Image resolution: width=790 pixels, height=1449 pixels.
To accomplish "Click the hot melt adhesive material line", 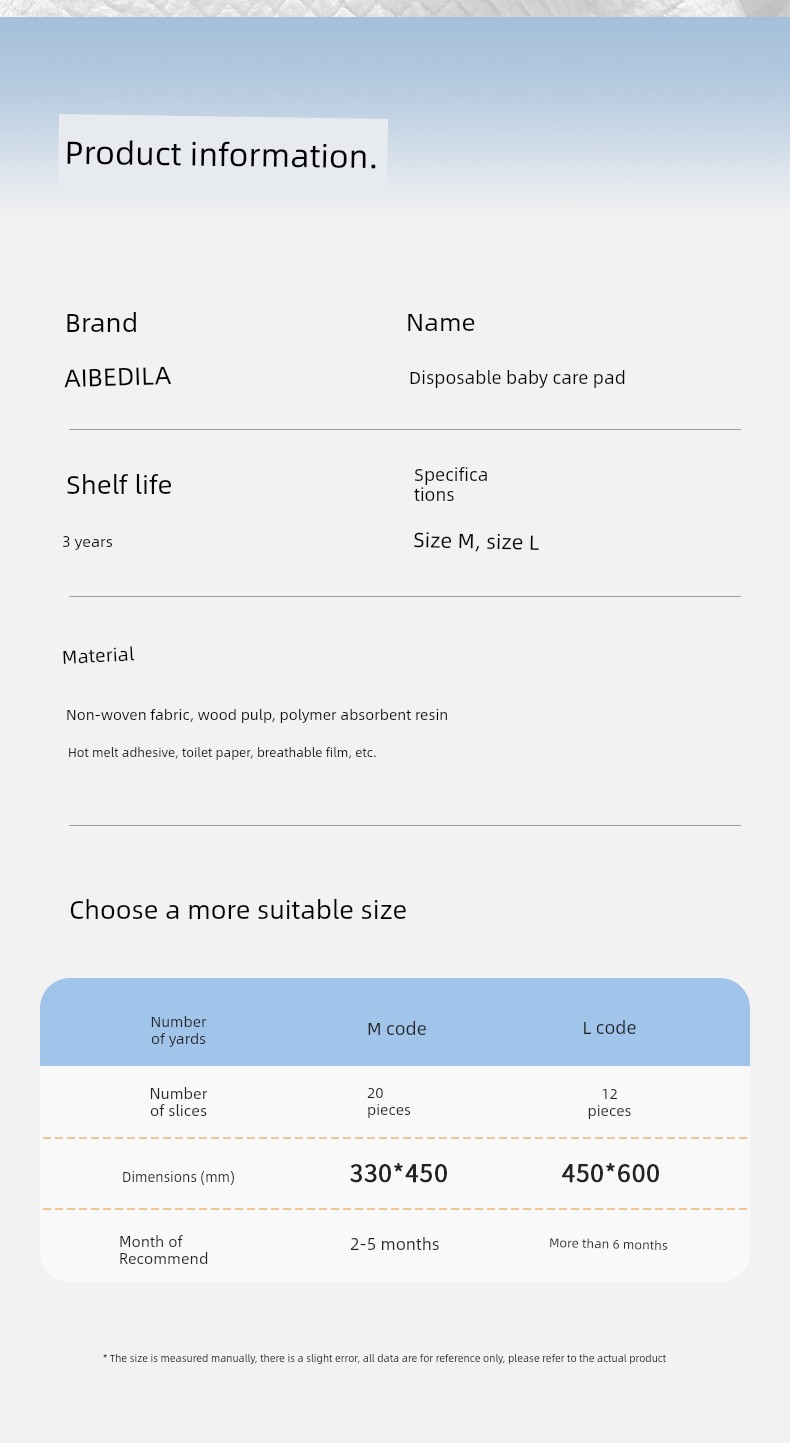I will point(222,753).
